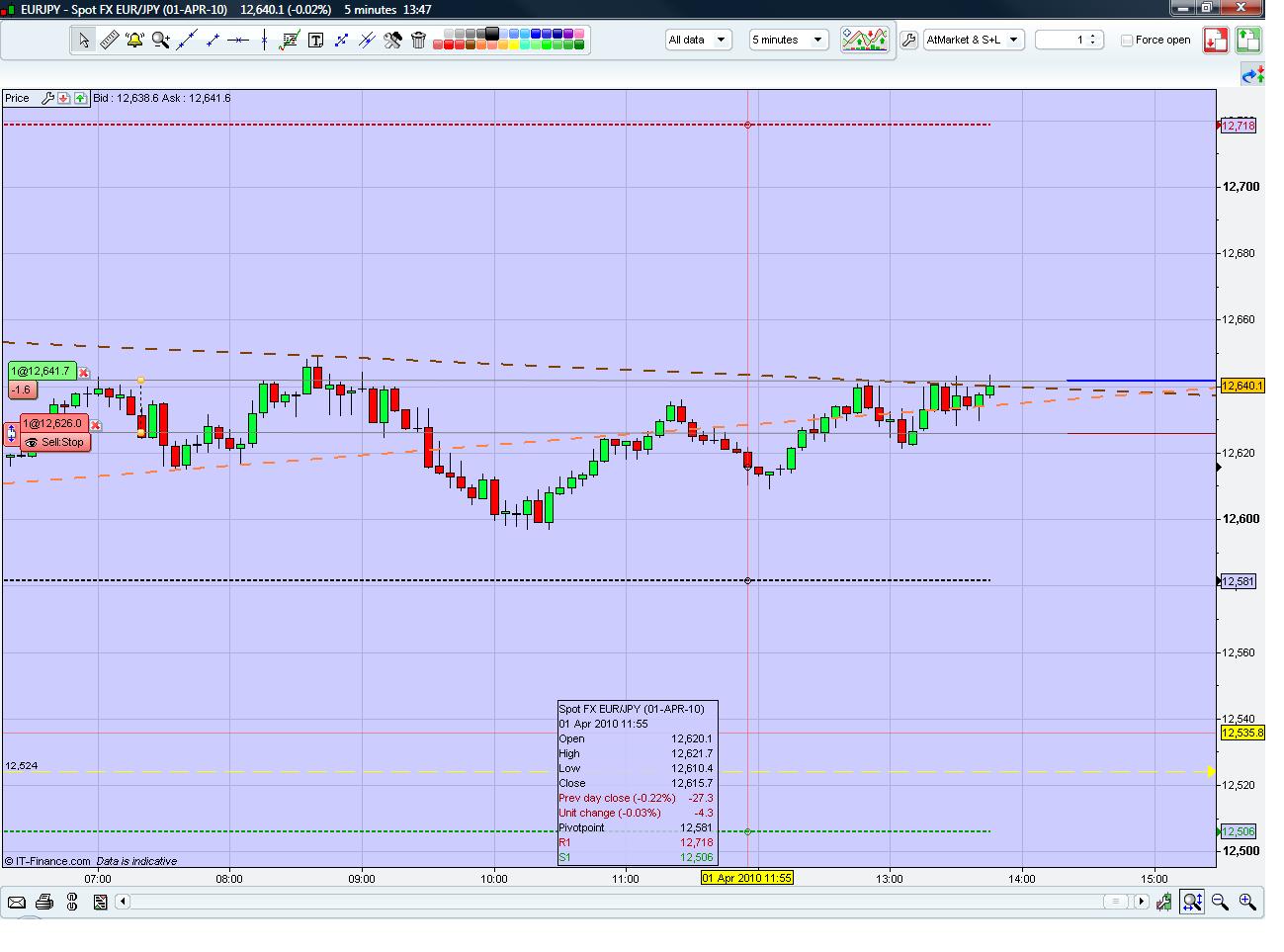Screen dimensions: 1284x952
Task: Open the AtMarket & S+L order type dropdown
Action: (973, 41)
